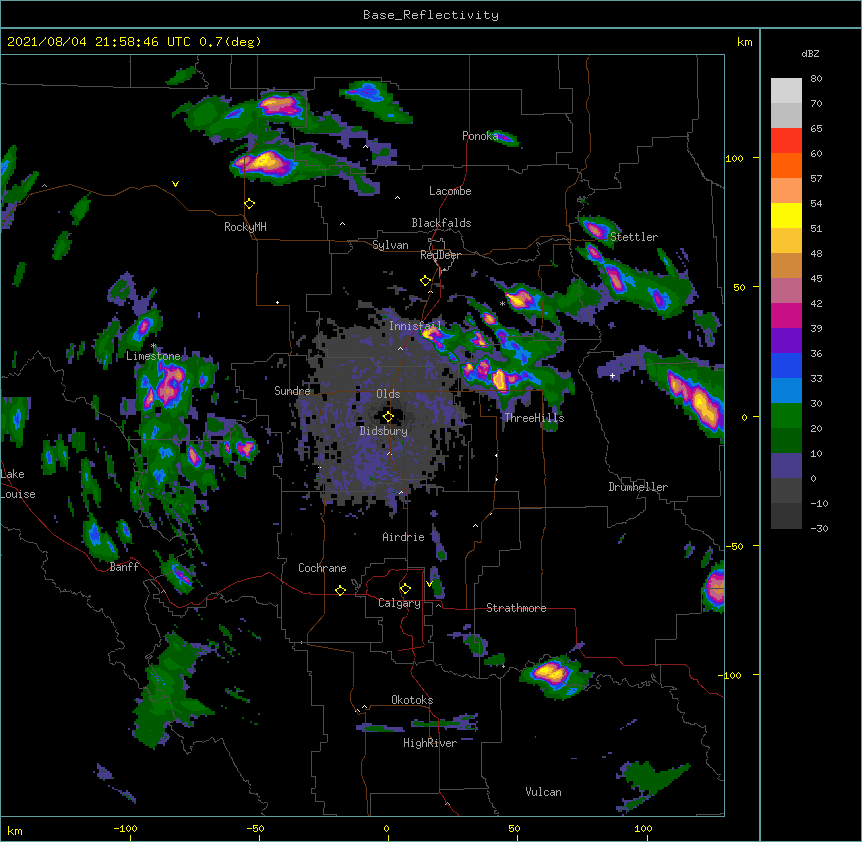
Task: Click the Base_Reflectivity title text
Action: click(x=431, y=15)
